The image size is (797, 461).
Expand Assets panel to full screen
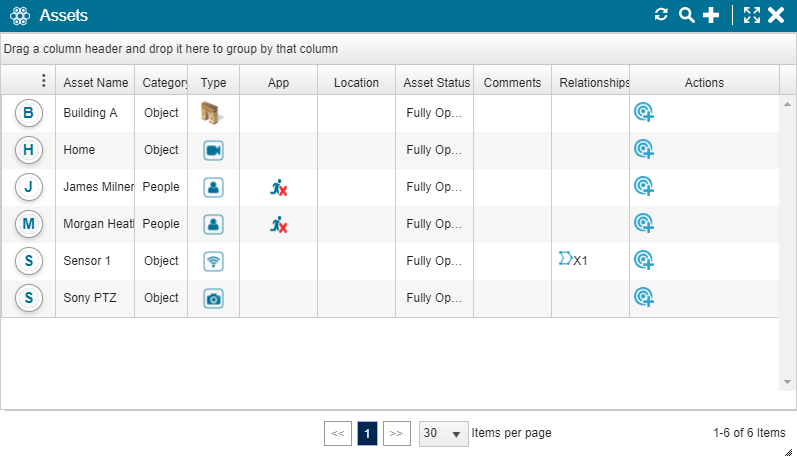[x=752, y=14]
